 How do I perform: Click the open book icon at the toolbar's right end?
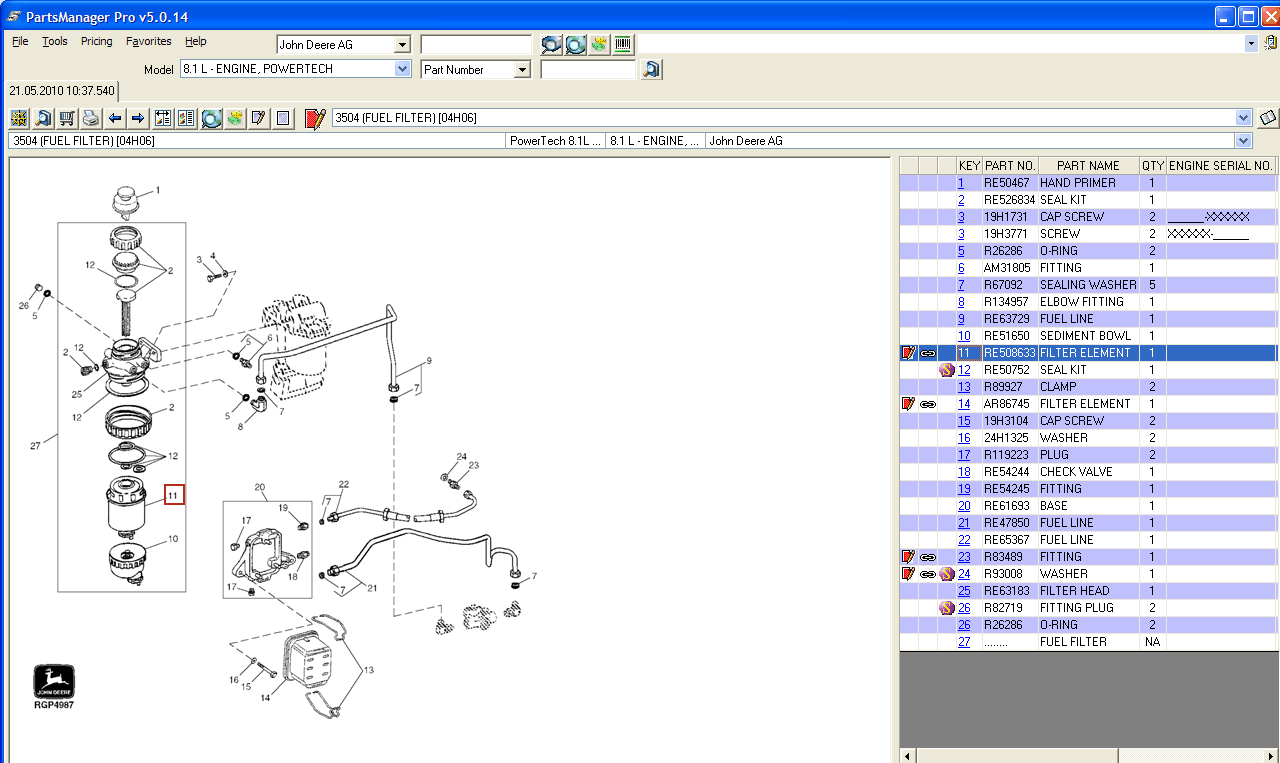pyautogui.click(x=1268, y=118)
